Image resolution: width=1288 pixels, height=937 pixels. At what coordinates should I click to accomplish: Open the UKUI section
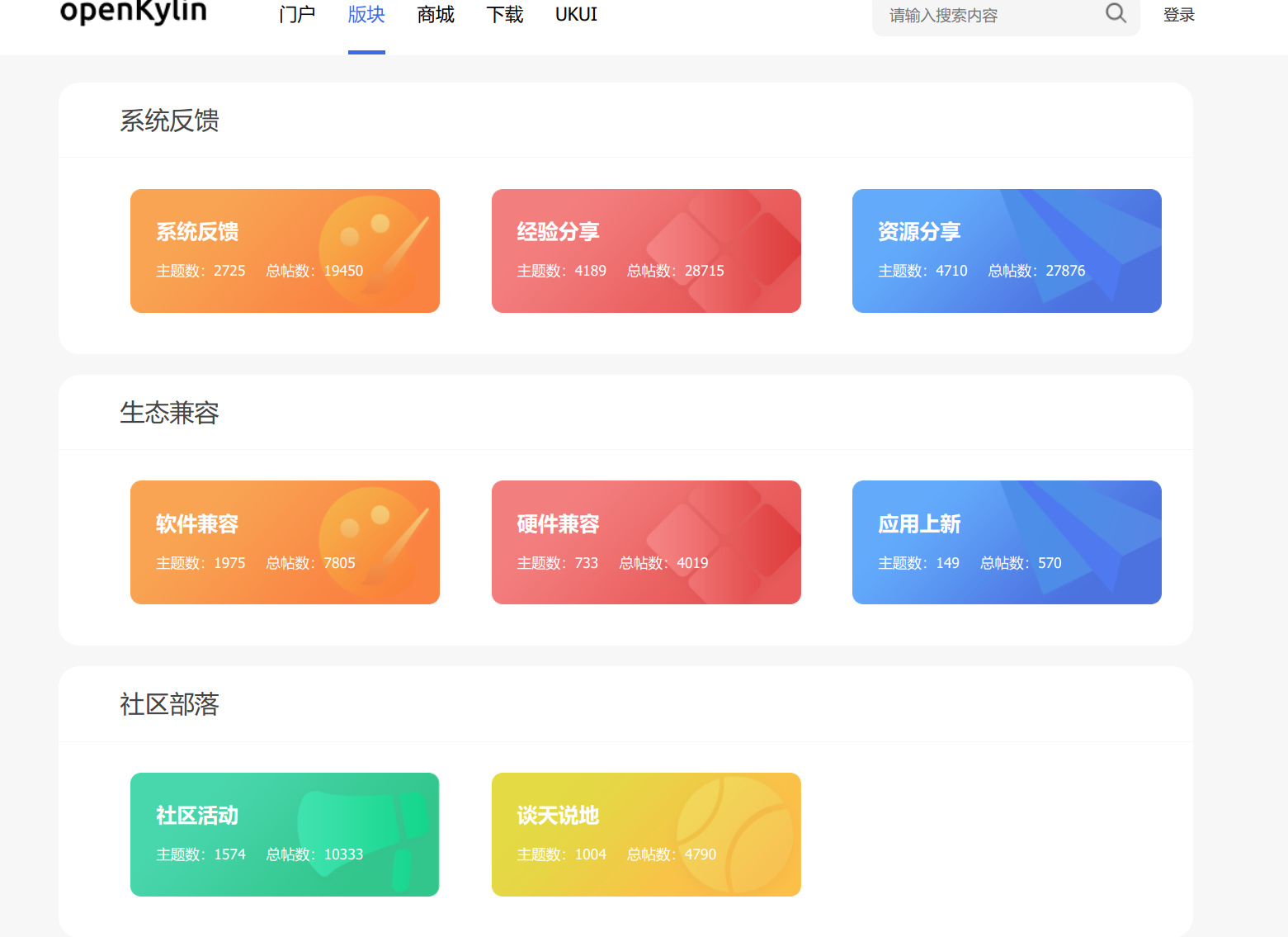pos(576,14)
